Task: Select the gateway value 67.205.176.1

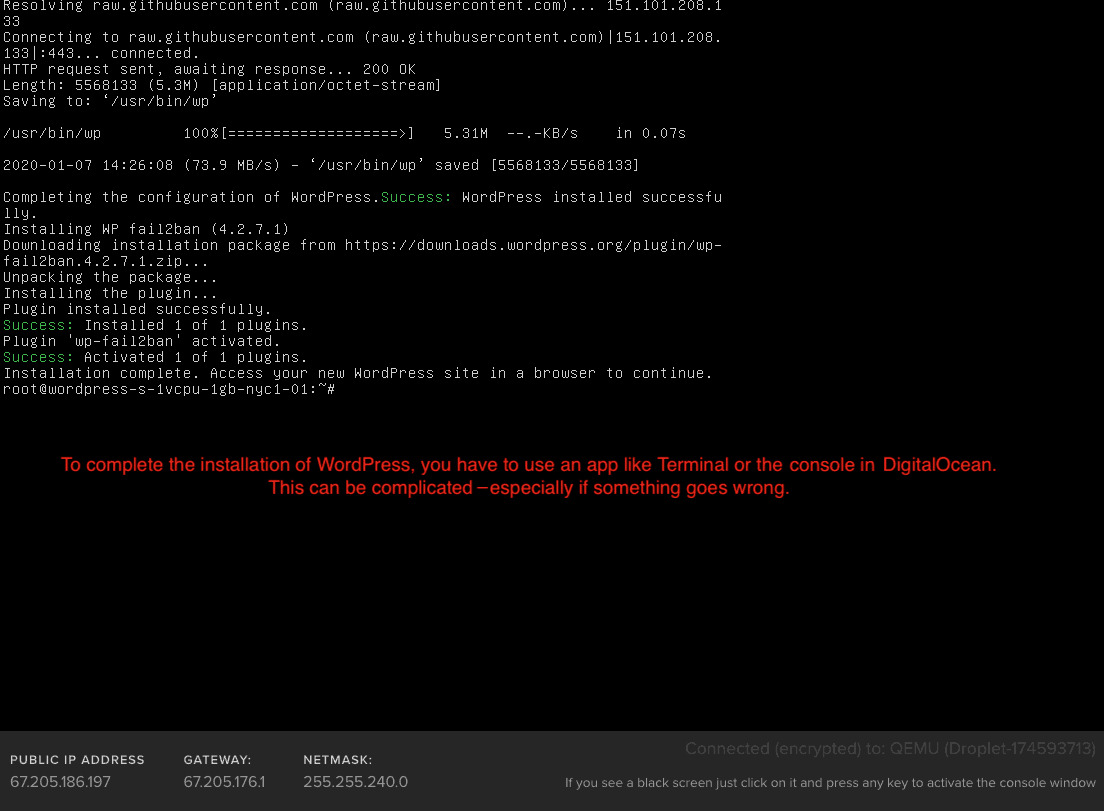Action: coord(224,781)
